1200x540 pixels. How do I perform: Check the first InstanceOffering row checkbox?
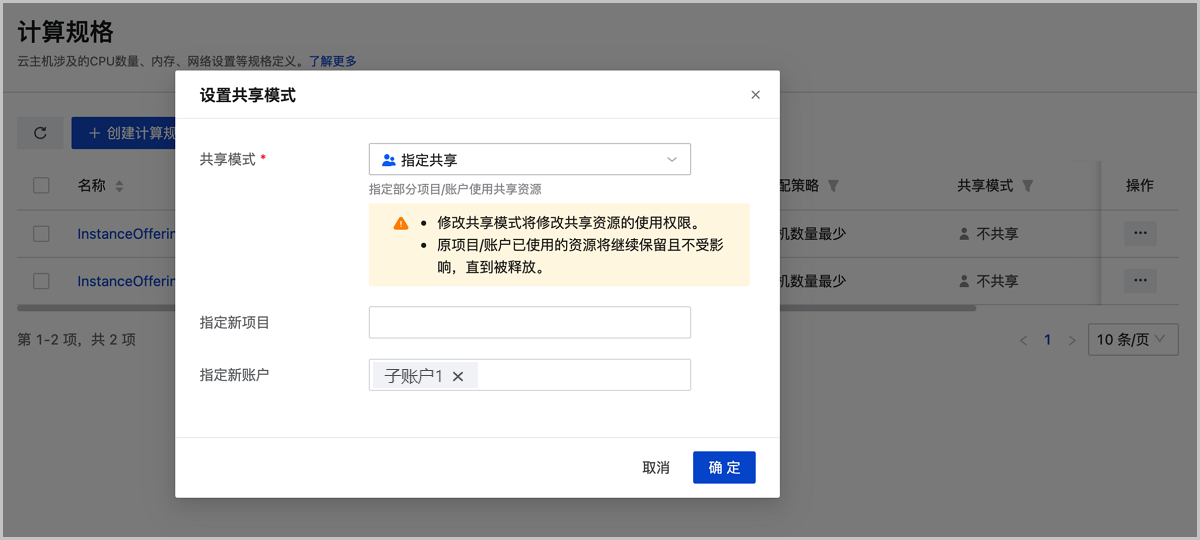pyautogui.click(x=41, y=234)
